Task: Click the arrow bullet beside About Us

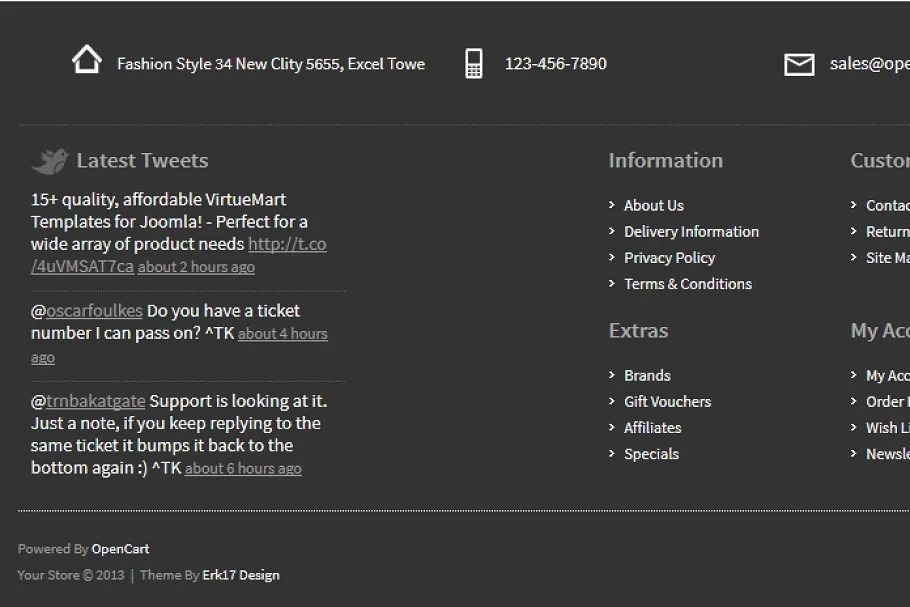Action: coord(612,205)
